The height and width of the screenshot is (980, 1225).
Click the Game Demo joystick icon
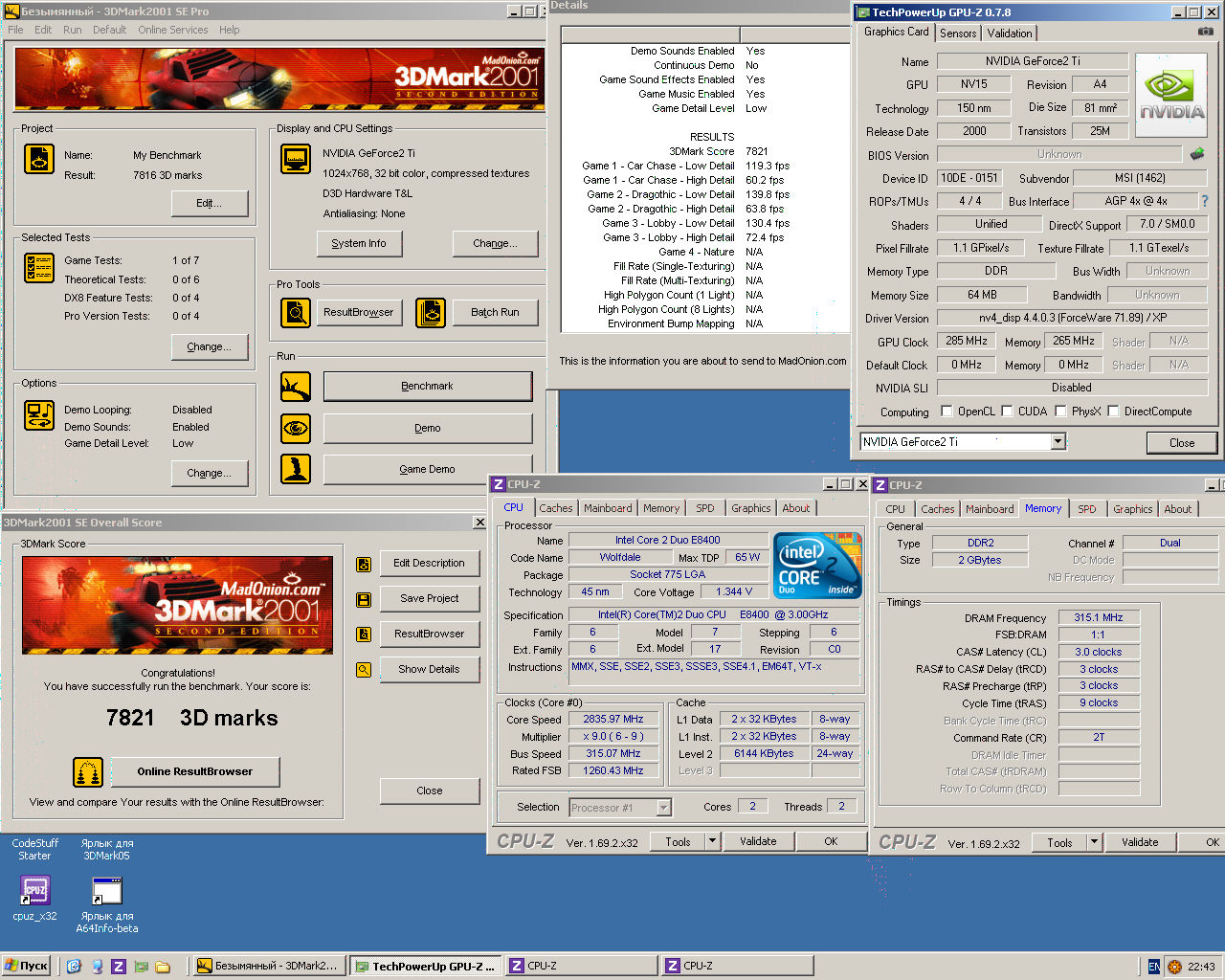point(296,469)
